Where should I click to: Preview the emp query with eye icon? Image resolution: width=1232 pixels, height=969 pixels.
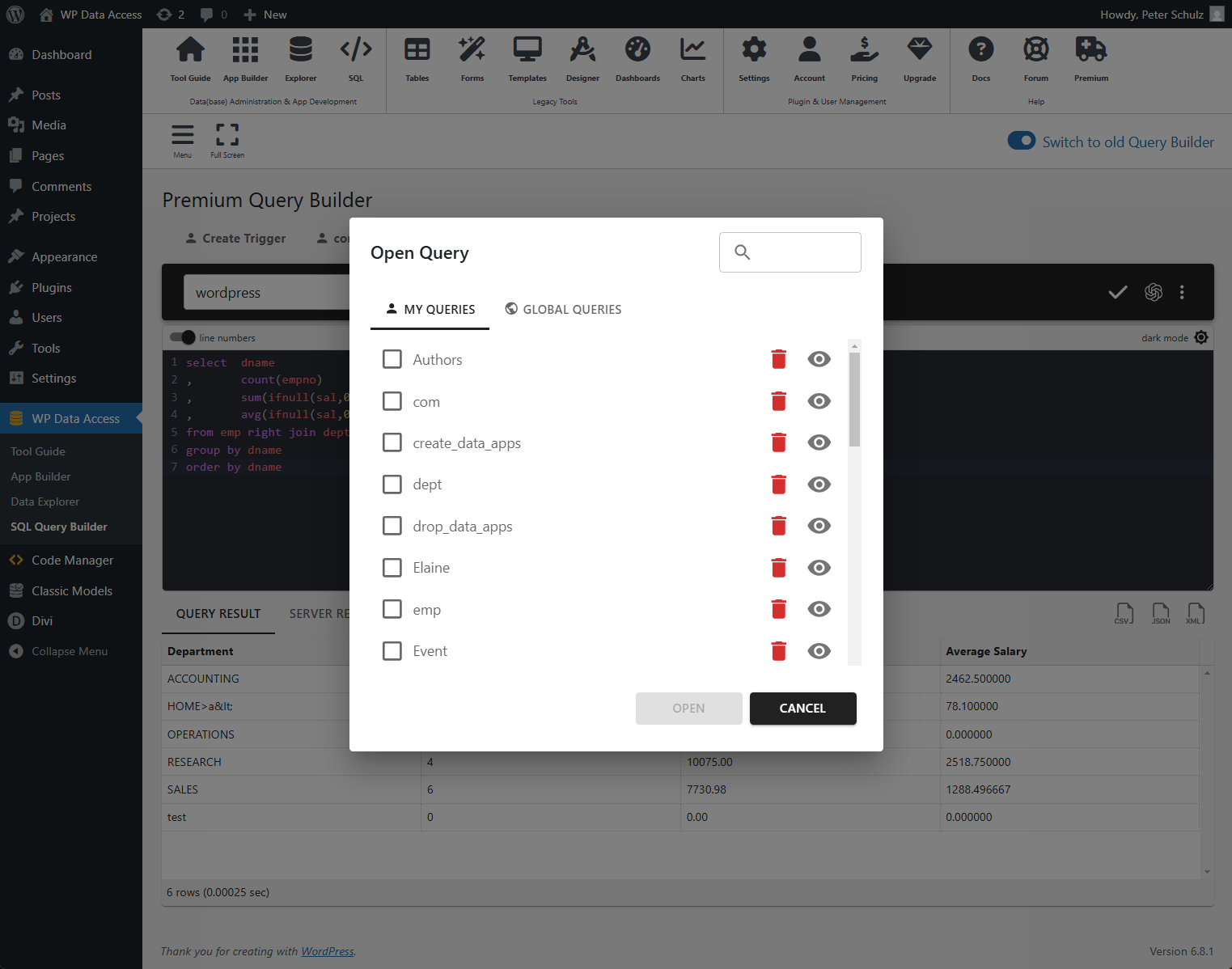(x=819, y=609)
